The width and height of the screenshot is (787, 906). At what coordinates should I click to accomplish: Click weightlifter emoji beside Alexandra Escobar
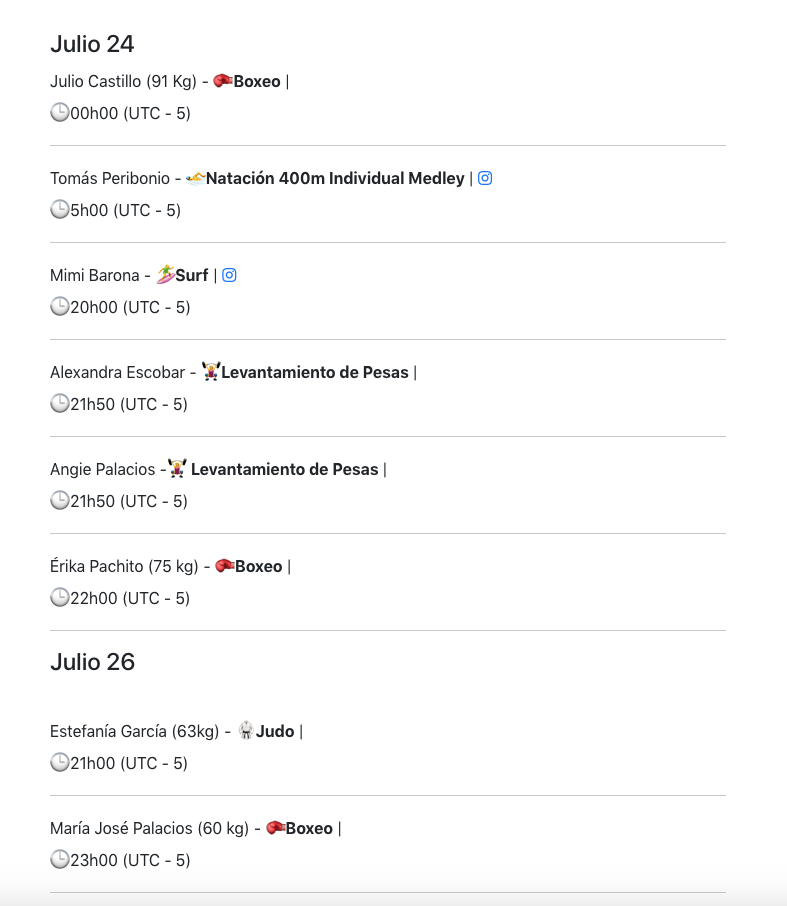tap(211, 372)
